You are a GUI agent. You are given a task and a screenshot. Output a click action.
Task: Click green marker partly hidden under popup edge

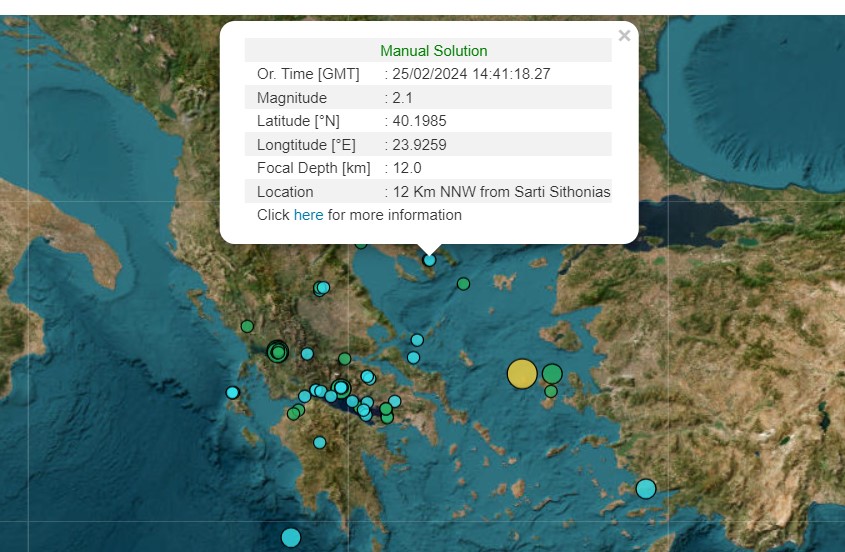tap(361, 243)
